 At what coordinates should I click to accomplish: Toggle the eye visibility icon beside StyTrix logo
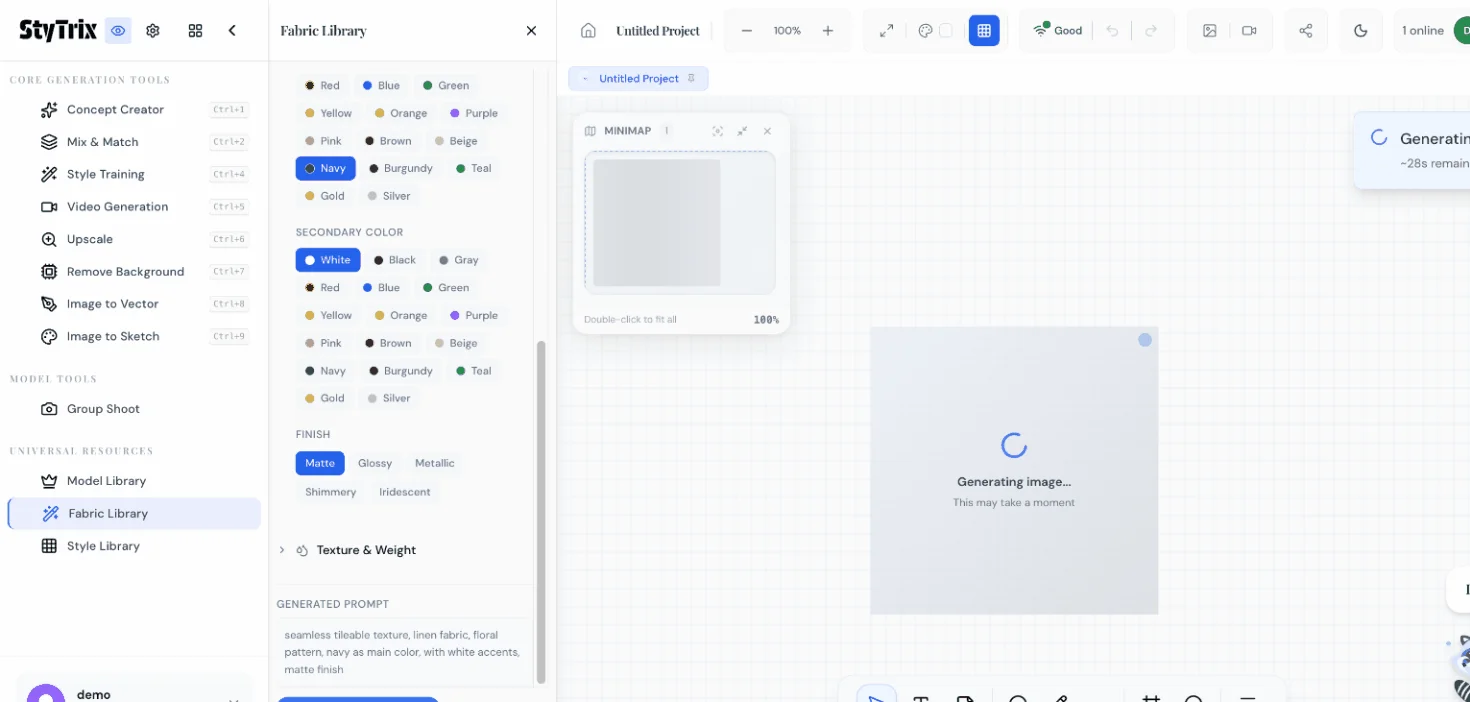118,31
